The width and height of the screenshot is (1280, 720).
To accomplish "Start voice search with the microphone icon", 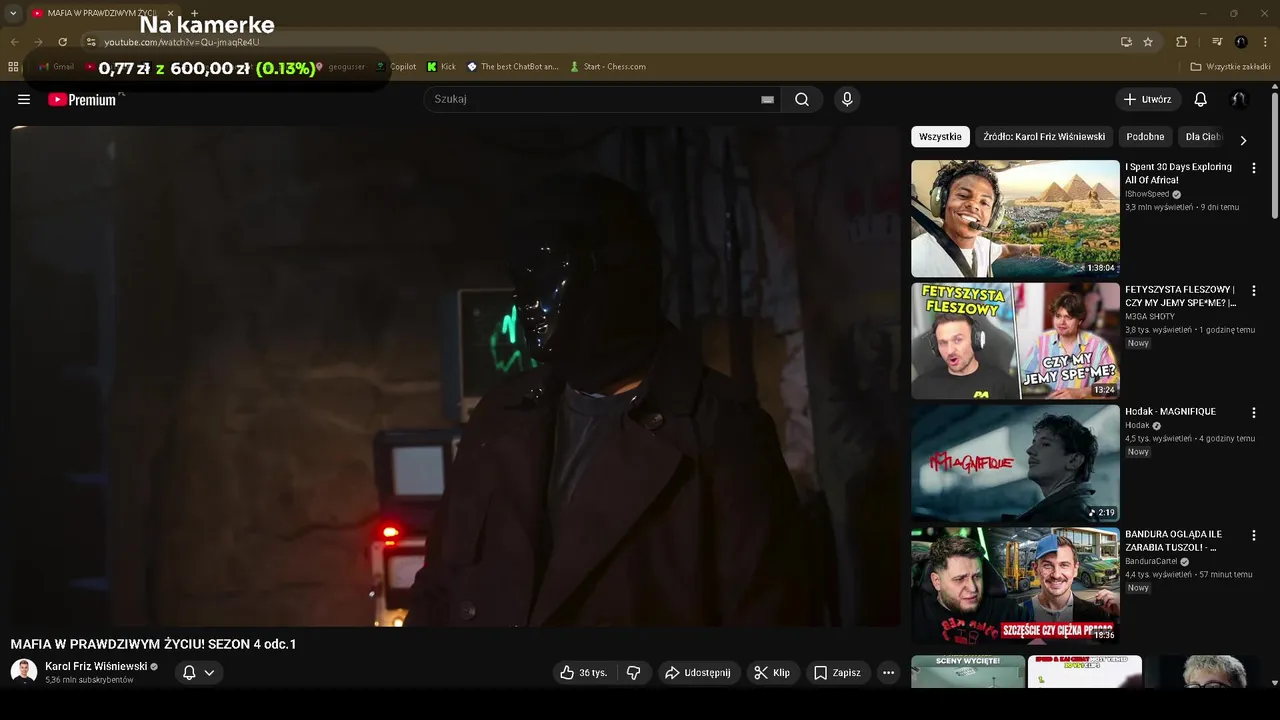I will (x=847, y=99).
